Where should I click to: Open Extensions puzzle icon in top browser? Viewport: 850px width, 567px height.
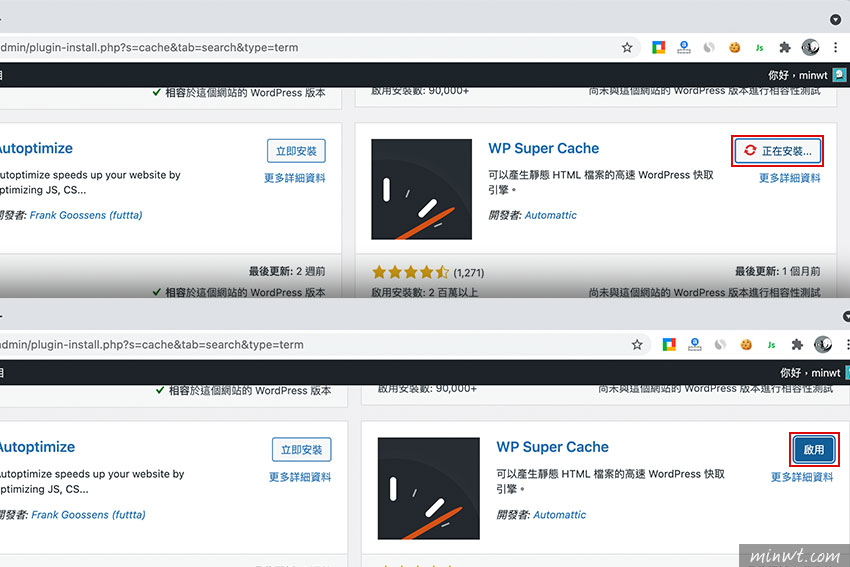[784, 48]
